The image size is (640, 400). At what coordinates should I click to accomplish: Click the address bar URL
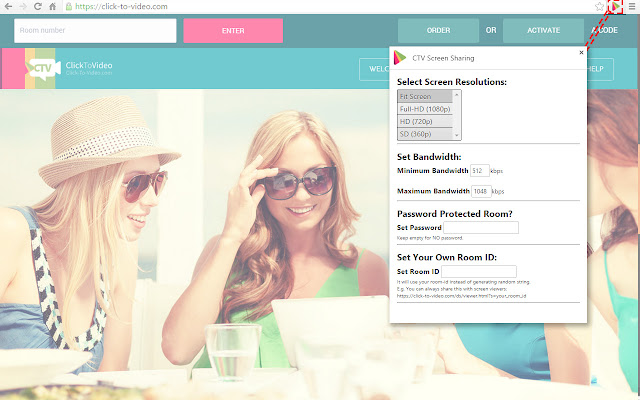(x=121, y=7)
